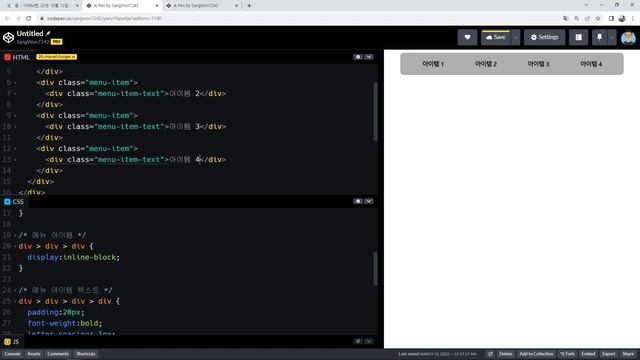Click '아이템 2' in the preview menu
Screen dimensions: 640x360
486,64
